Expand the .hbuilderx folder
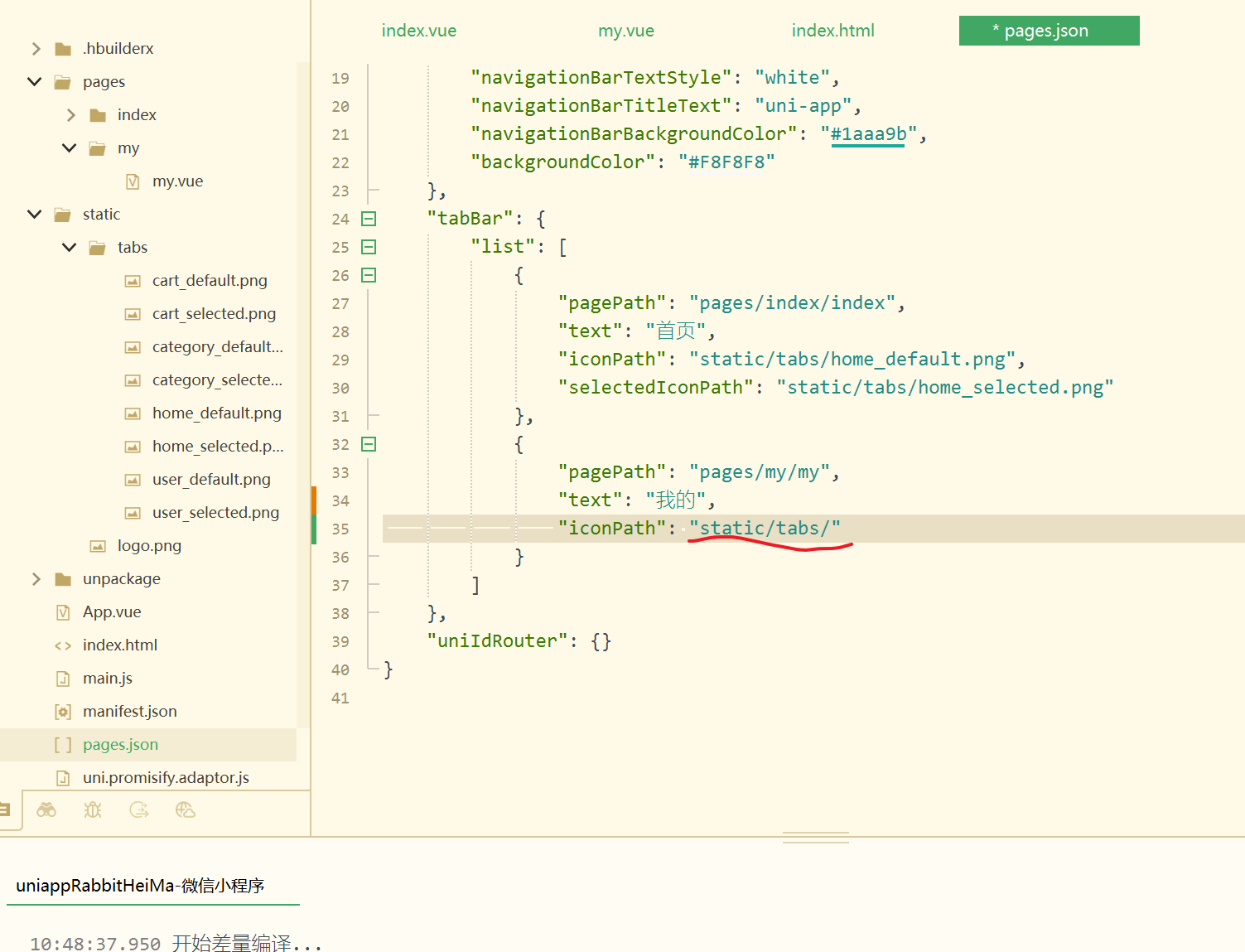This screenshot has width=1245, height=952. click(x=36, y=49)
